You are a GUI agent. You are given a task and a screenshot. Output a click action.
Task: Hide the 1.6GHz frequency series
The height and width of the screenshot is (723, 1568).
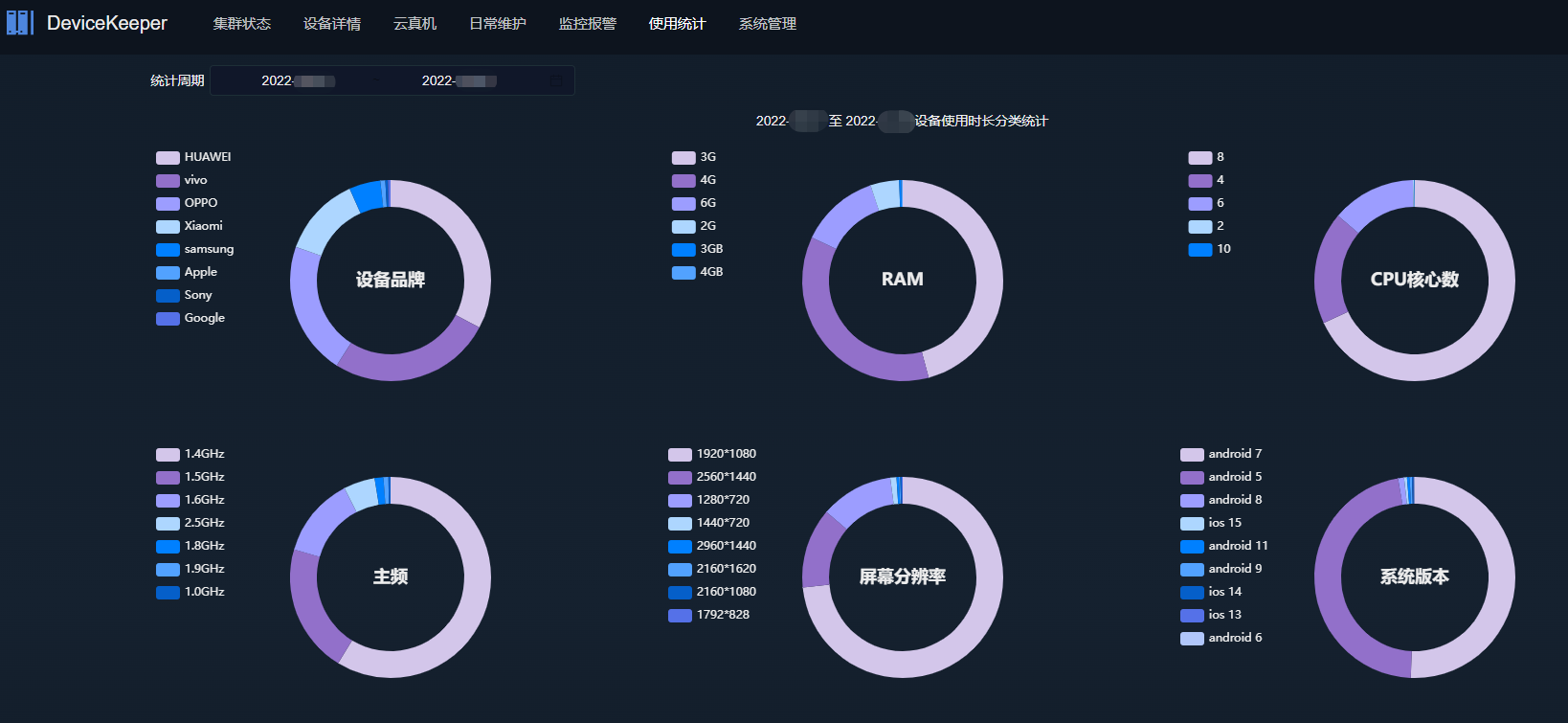[190, 500]
